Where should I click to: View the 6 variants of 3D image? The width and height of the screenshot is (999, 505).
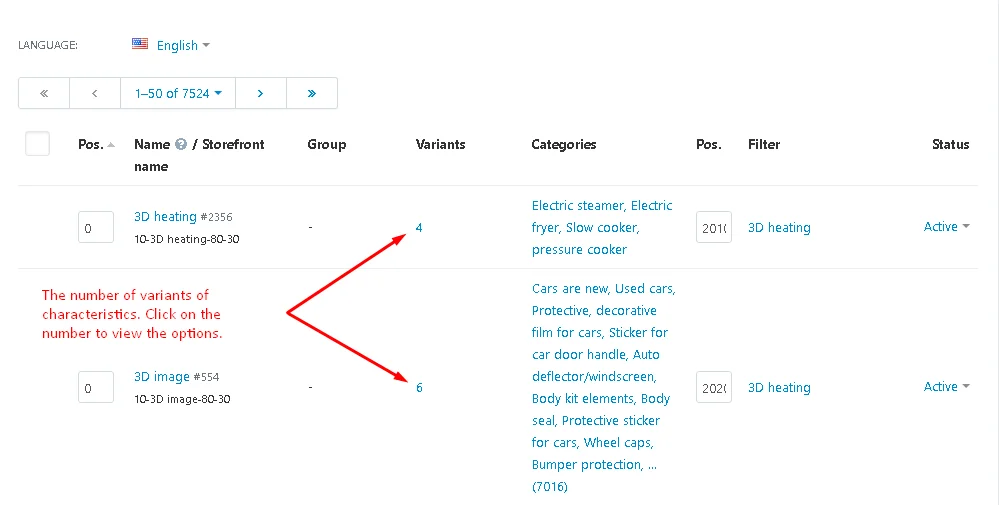419,388
